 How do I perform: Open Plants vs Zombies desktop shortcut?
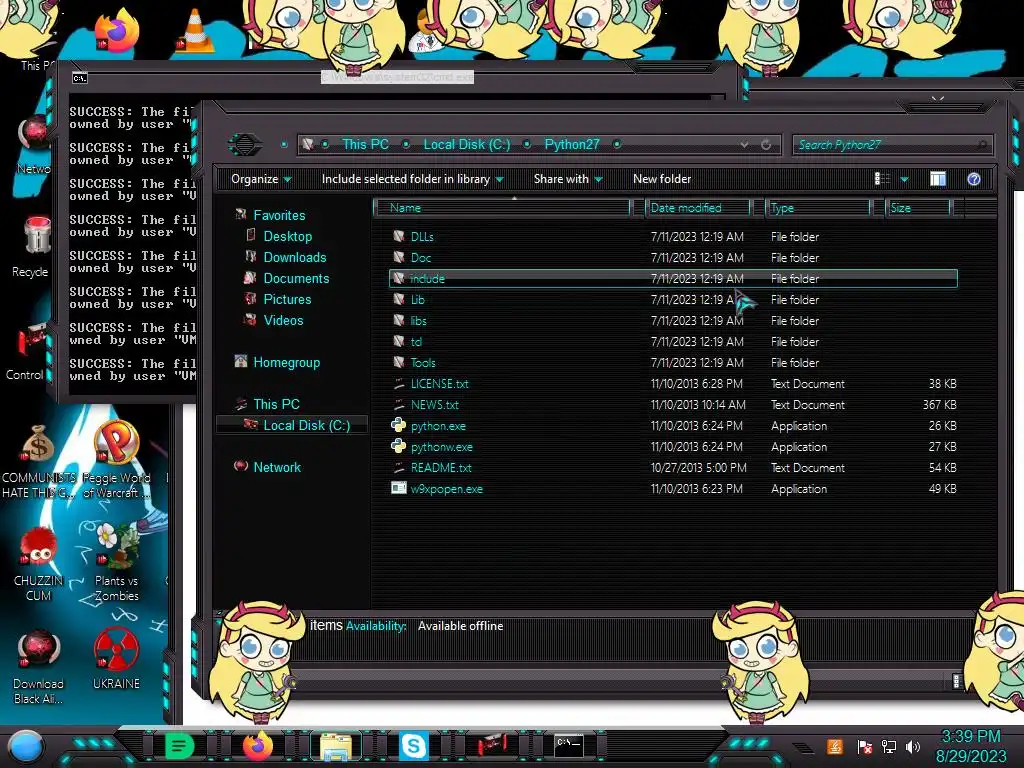tap(116, 546)
